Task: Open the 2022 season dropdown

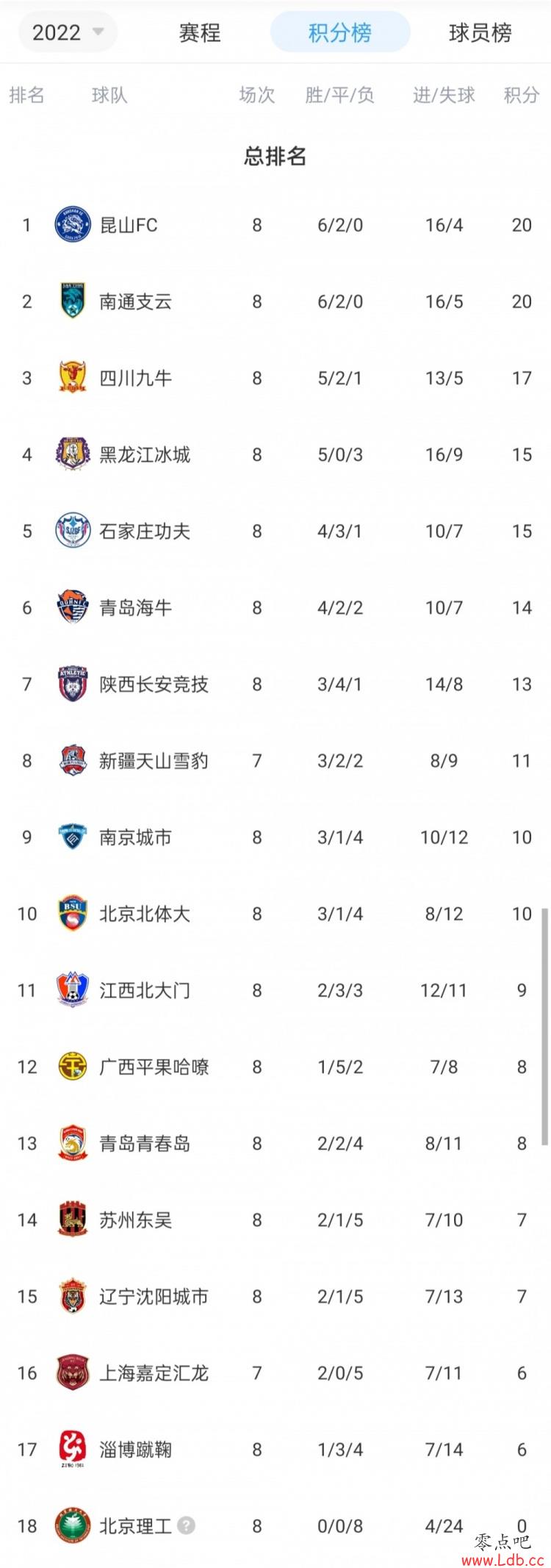Action: [x=68, y=32]
